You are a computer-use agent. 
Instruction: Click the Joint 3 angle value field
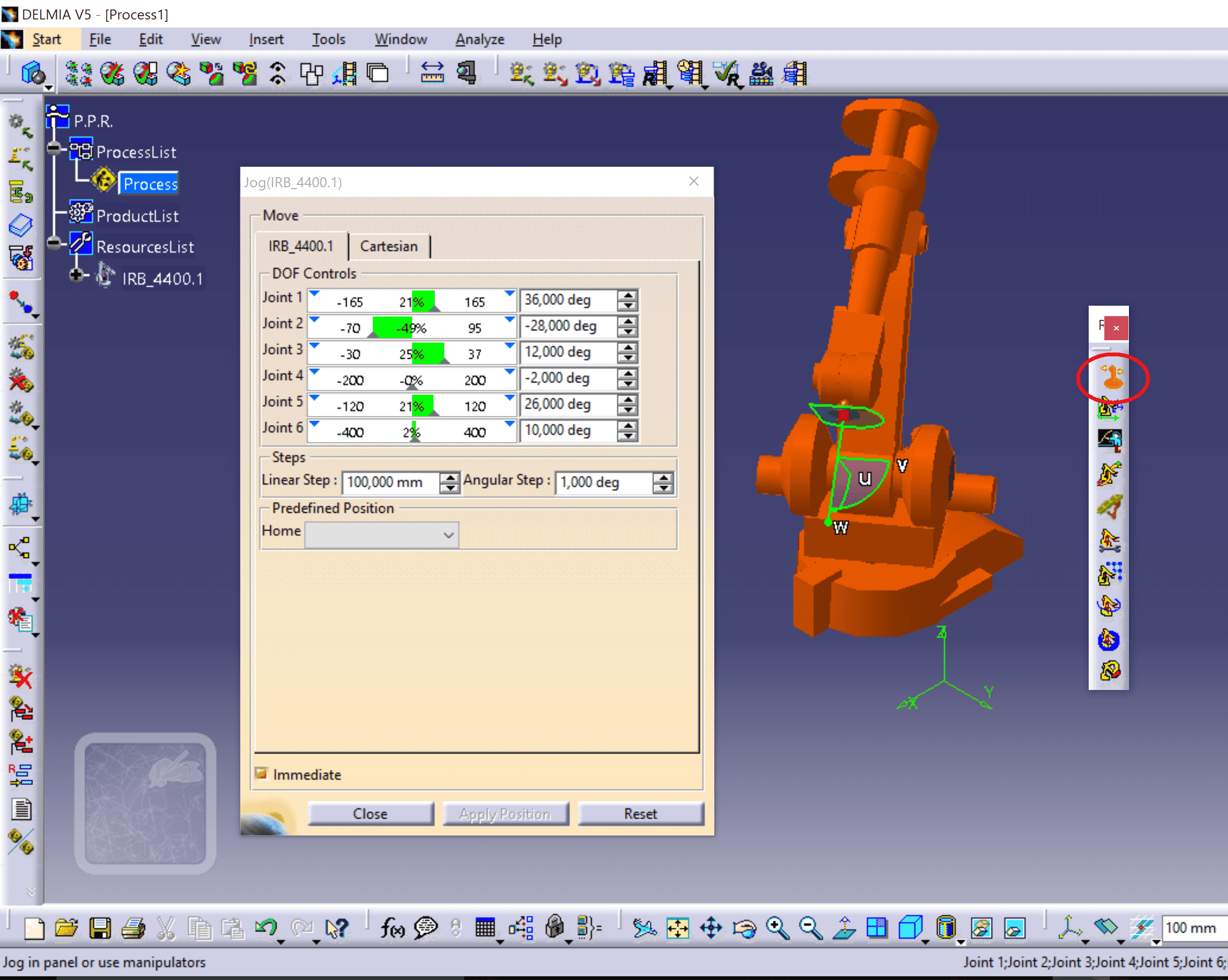(x=569, y=353)
